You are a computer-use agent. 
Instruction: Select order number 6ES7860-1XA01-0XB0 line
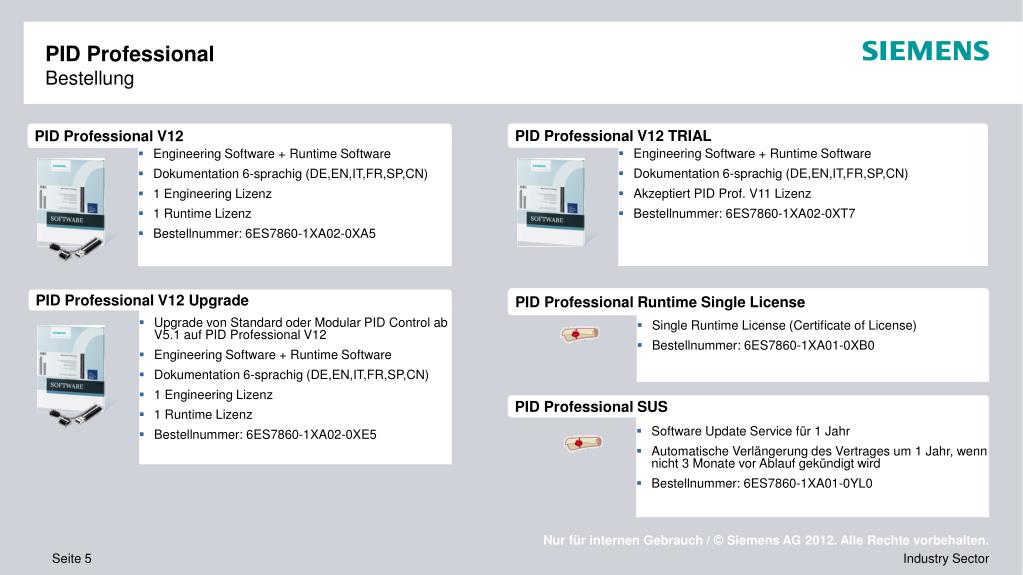coord(763,345)
